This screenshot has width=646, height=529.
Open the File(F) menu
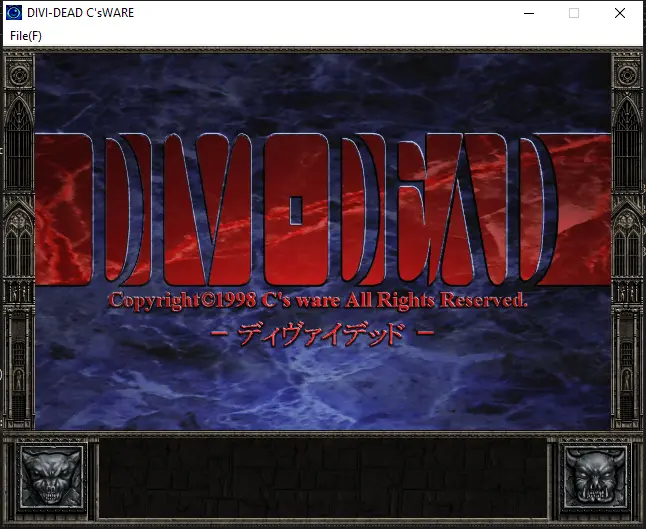[x=26, y=36]
